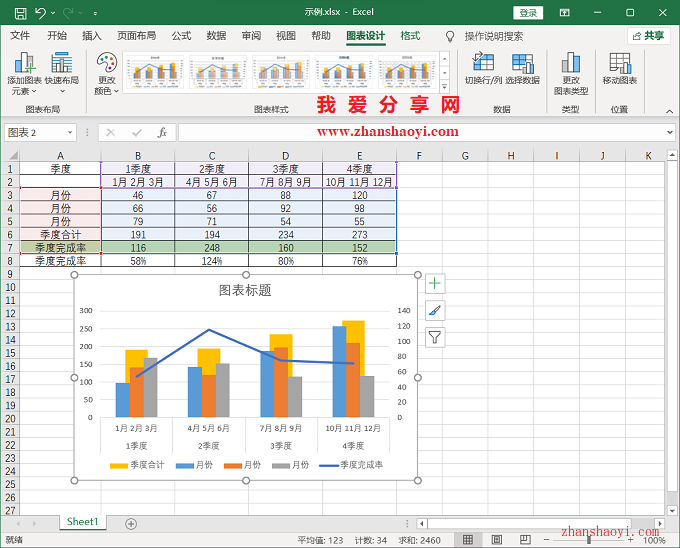Screen dimensions: 680x548
Task: Click 移动图表 move chart icon
Action: 620,68
